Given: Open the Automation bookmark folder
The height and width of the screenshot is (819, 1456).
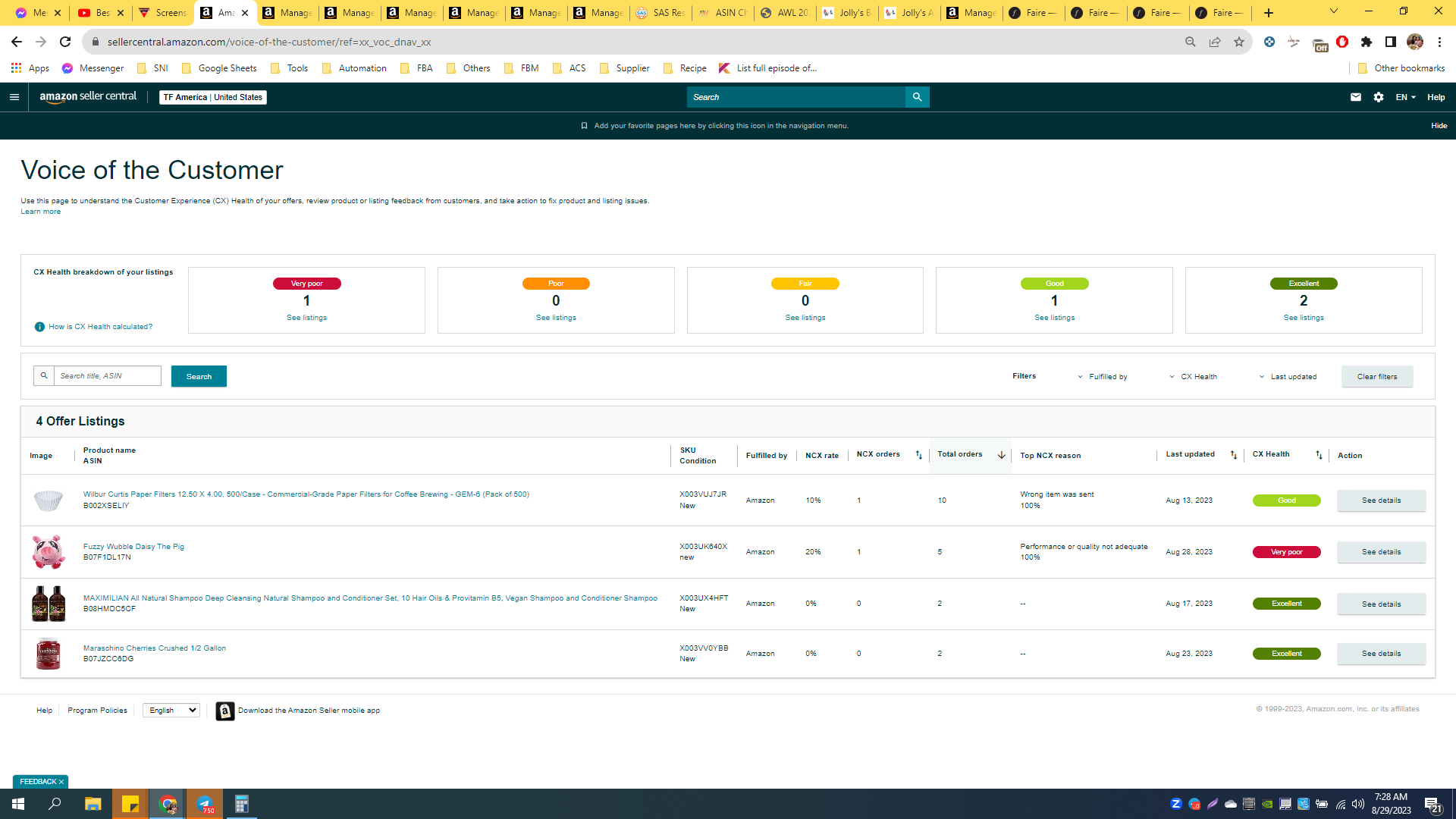Looking at the screenshot, I should pyautogui.click(x=354, y=68).
